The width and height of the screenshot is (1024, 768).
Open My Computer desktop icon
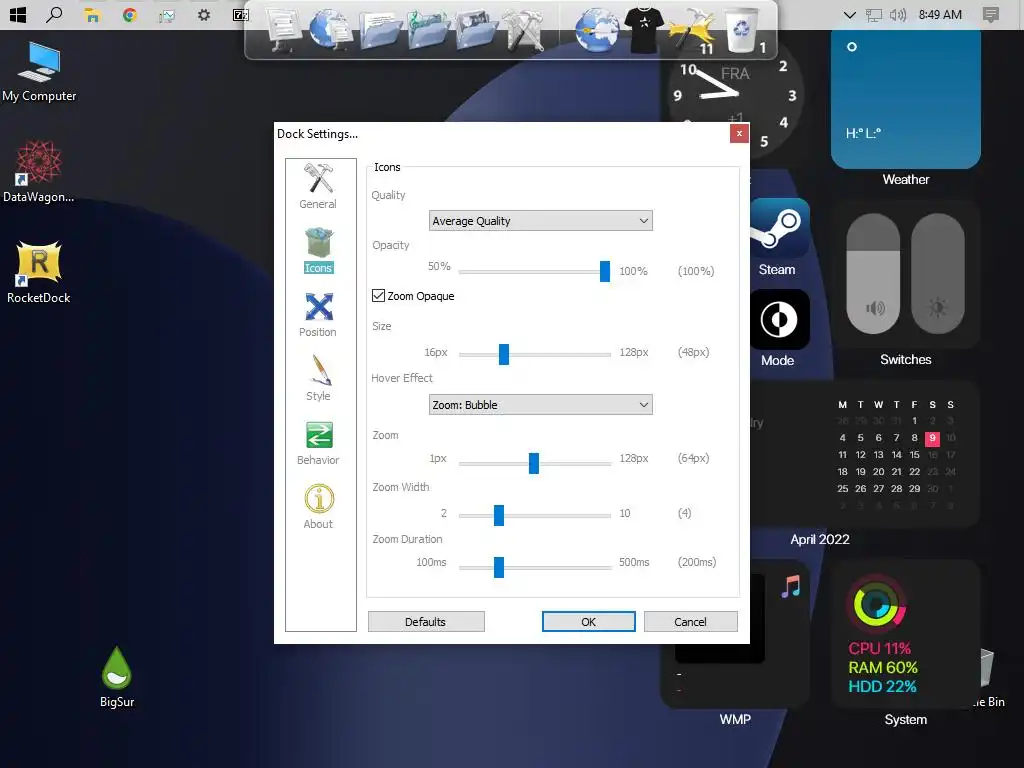pyautogui.click(x=39, y=72)
